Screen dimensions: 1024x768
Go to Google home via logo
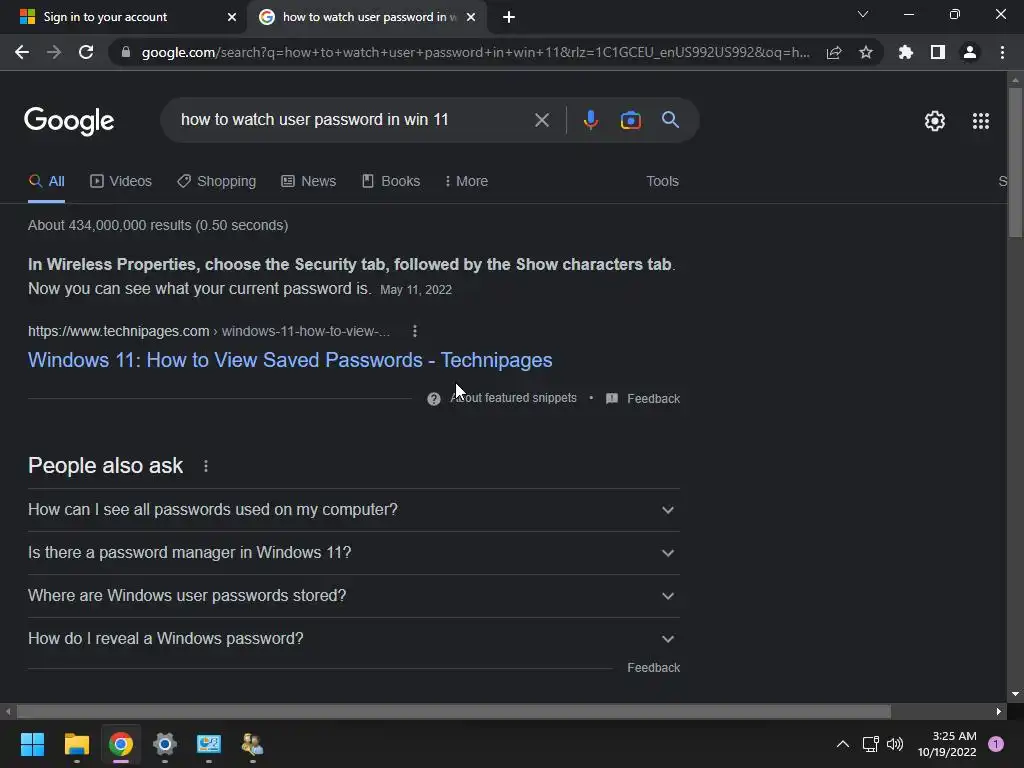pos(69,121)
